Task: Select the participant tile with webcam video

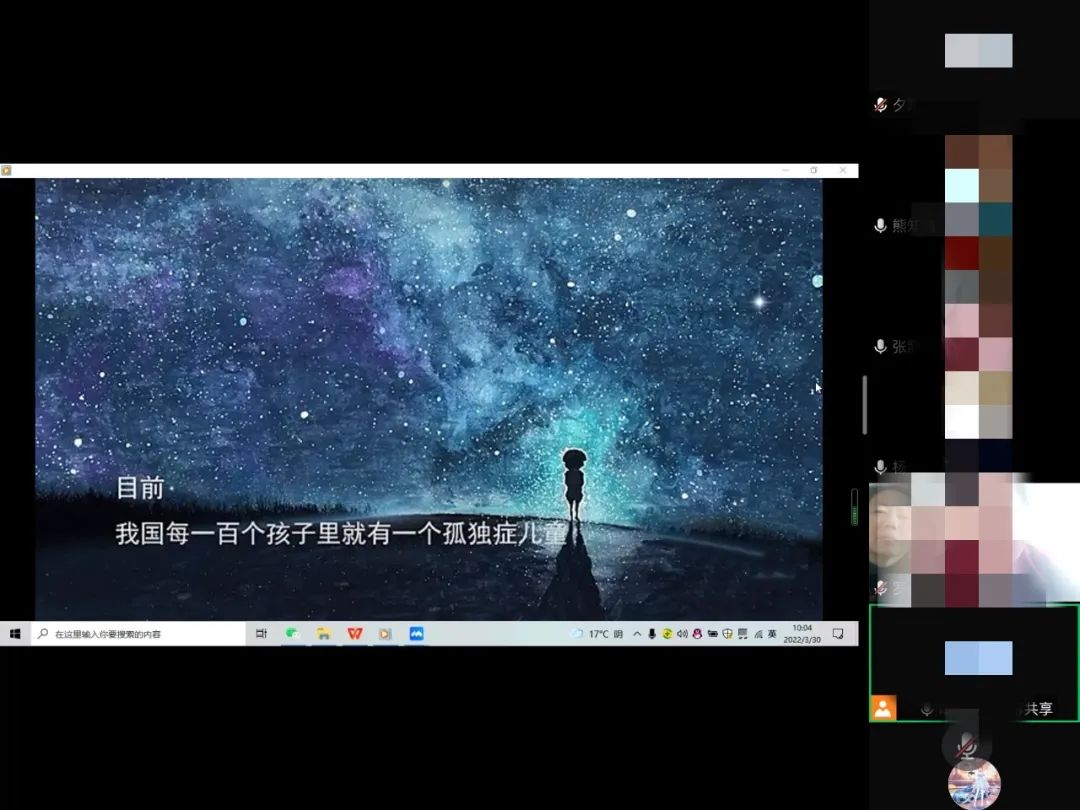Action: (974, 544)
